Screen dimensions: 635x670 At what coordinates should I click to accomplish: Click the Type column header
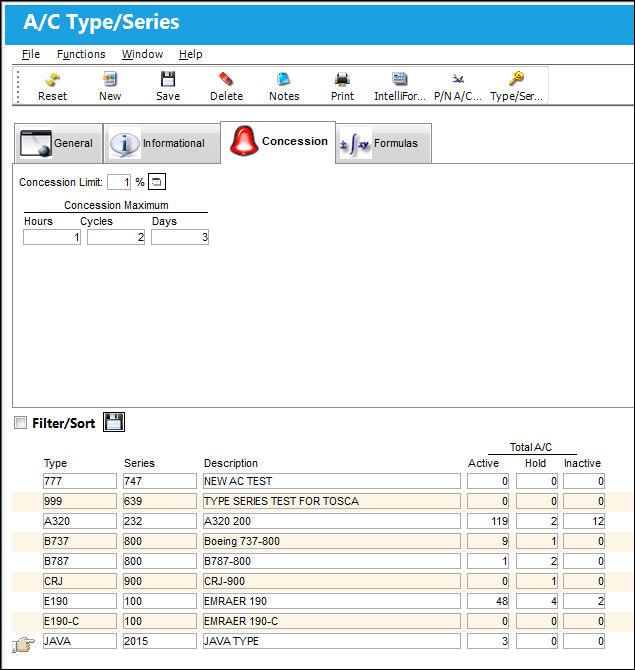pos(55,463)
